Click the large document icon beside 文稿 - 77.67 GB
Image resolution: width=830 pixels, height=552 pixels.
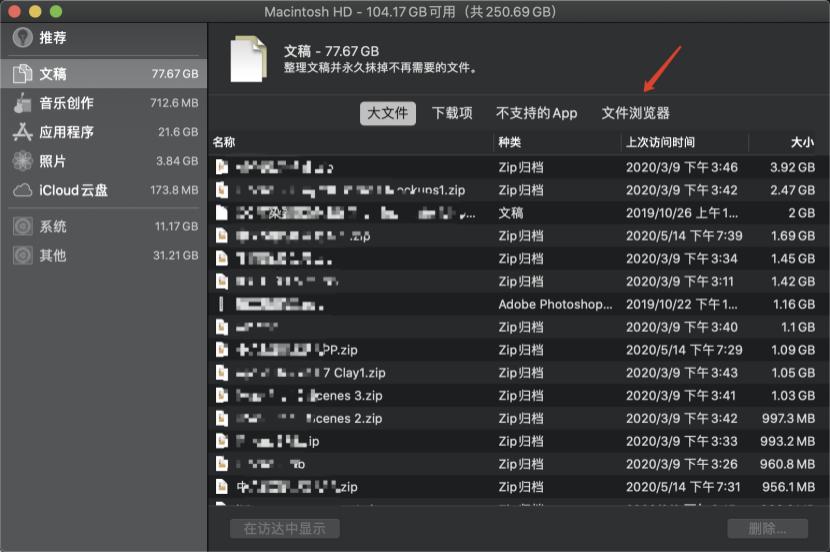248,59
